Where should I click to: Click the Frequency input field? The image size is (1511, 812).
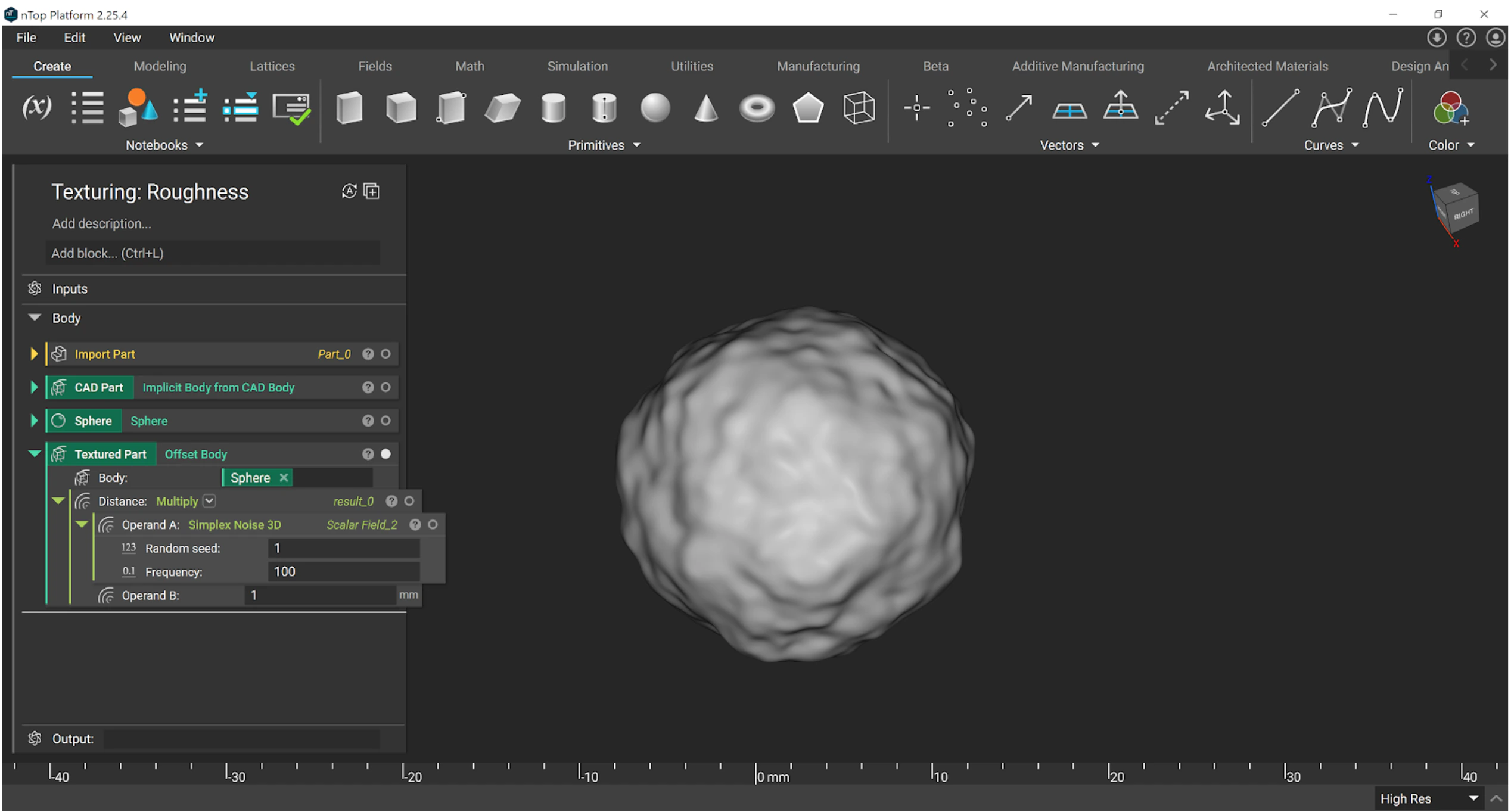tap(344, 572)
